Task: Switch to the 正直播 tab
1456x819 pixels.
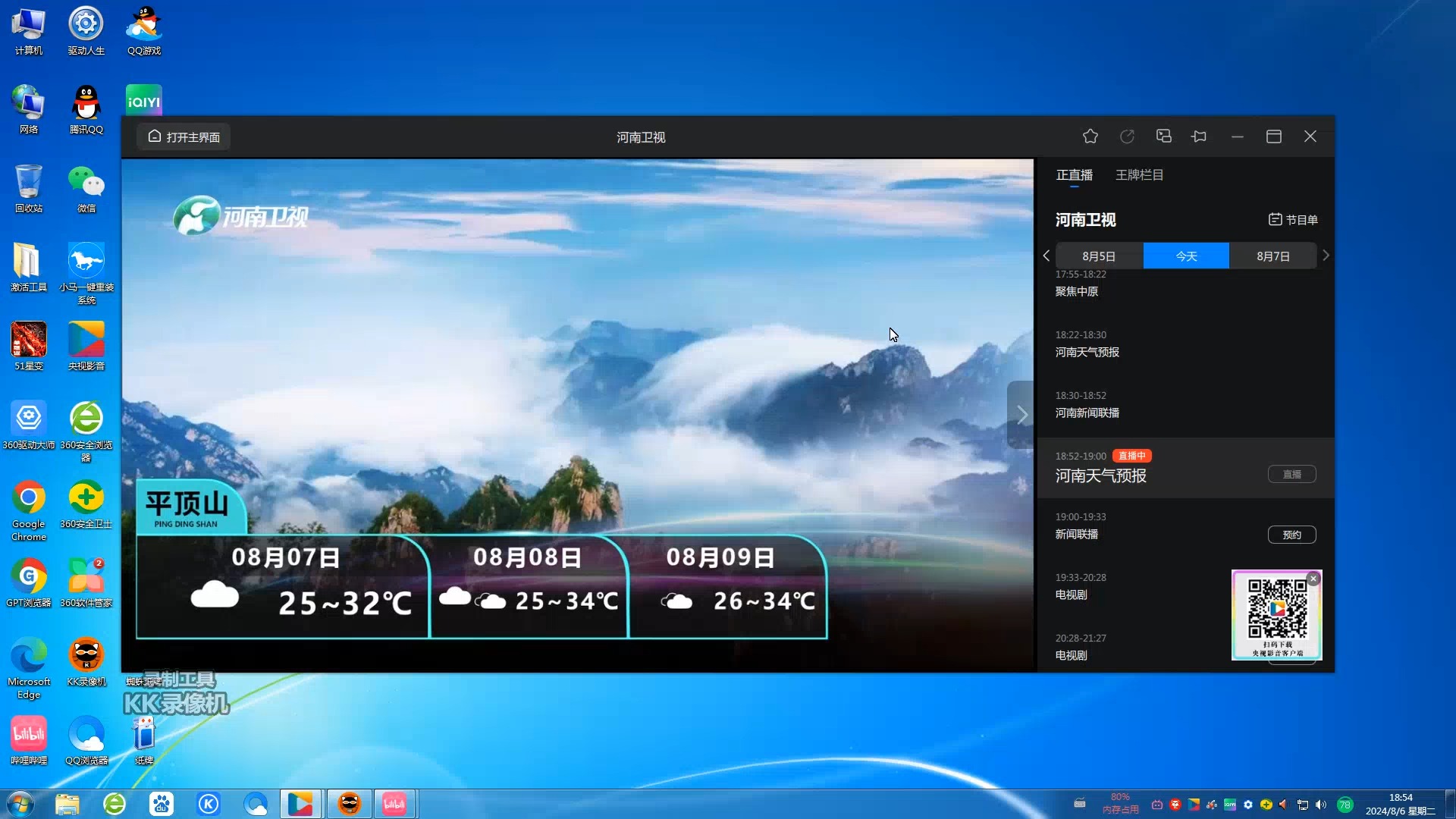Action: [1074, 175]
